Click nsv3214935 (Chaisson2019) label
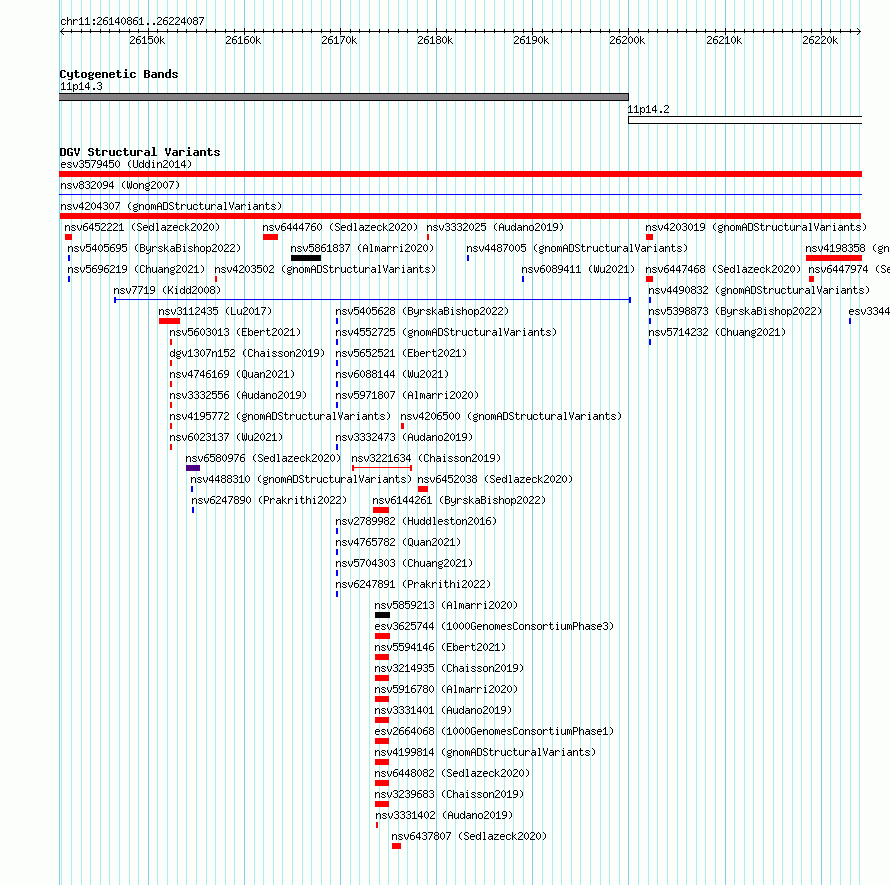Viewport: 890px width, 885px height. [449, 668]
